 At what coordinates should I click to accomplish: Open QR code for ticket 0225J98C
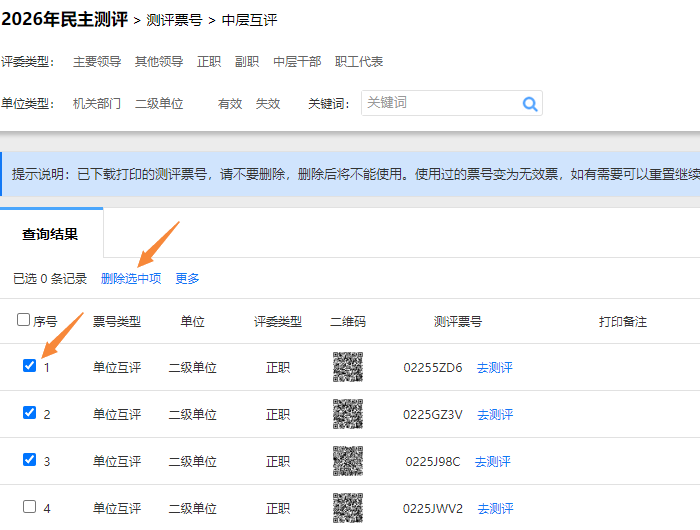tap(347, 461)
